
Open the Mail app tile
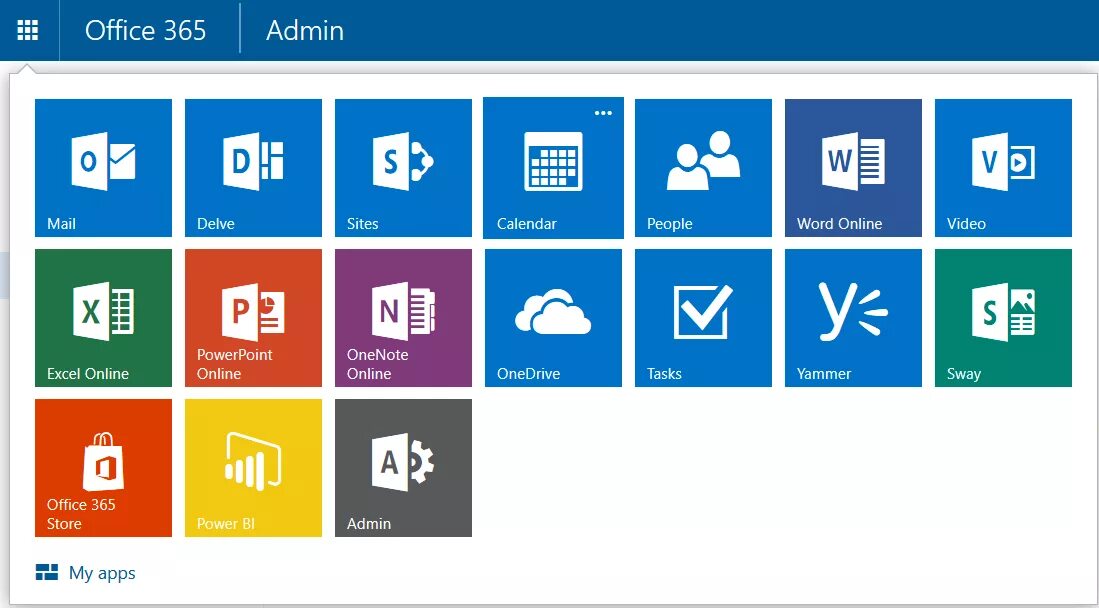click(x=103, y=168)
